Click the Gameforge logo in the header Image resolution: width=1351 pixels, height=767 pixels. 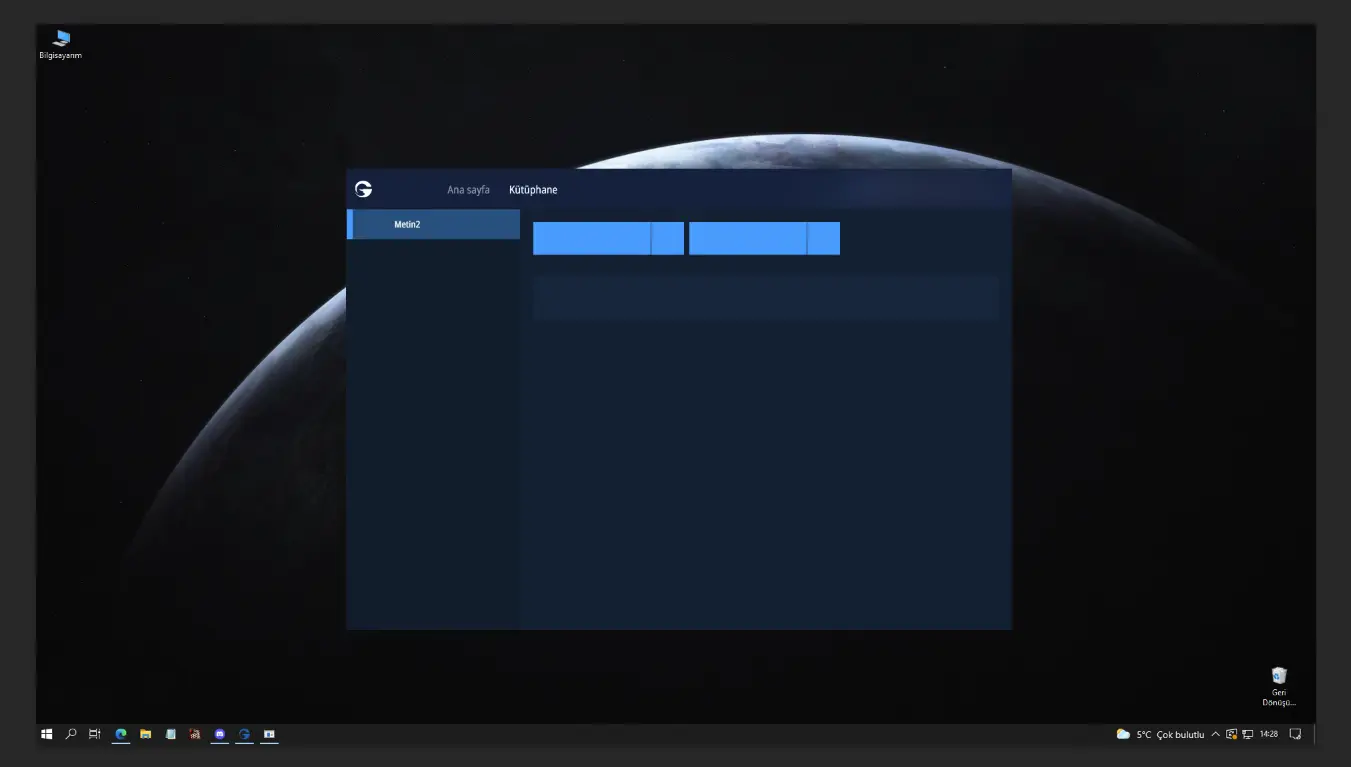click(x=363, y=189)
